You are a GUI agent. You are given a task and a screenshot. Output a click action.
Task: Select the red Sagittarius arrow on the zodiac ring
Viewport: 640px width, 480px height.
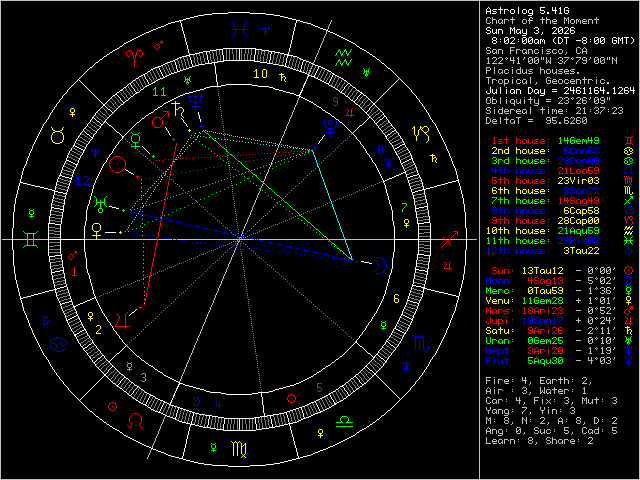tap(449, 240)
